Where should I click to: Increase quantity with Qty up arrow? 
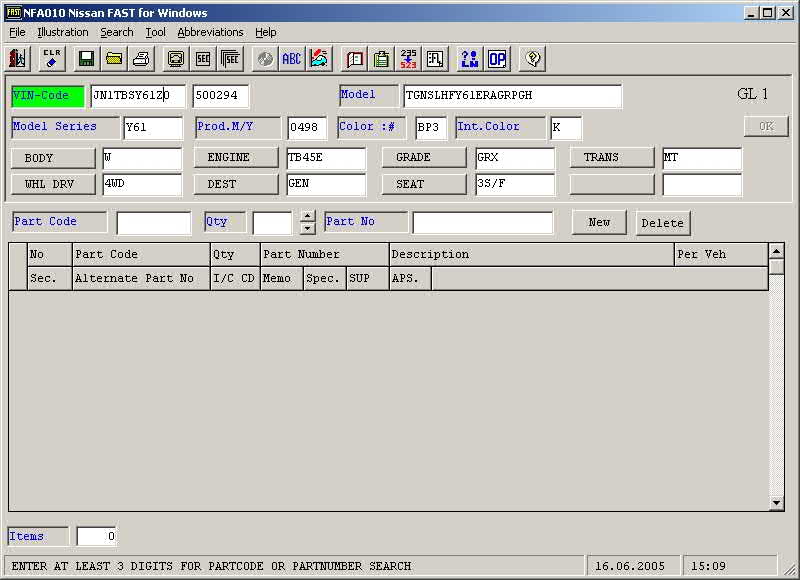(x=307, y=217)
